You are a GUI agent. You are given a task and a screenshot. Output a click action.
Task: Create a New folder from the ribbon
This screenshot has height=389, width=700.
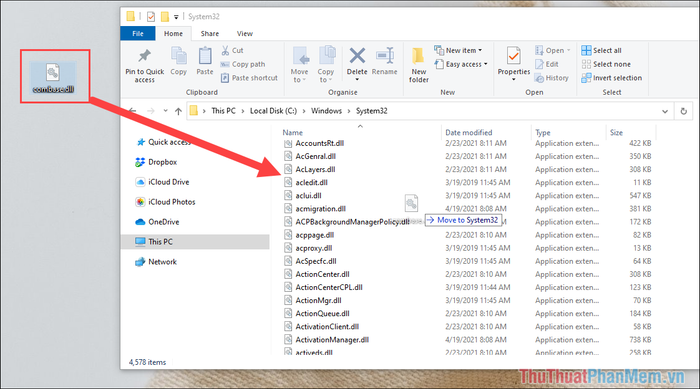(x=419, y=65)
